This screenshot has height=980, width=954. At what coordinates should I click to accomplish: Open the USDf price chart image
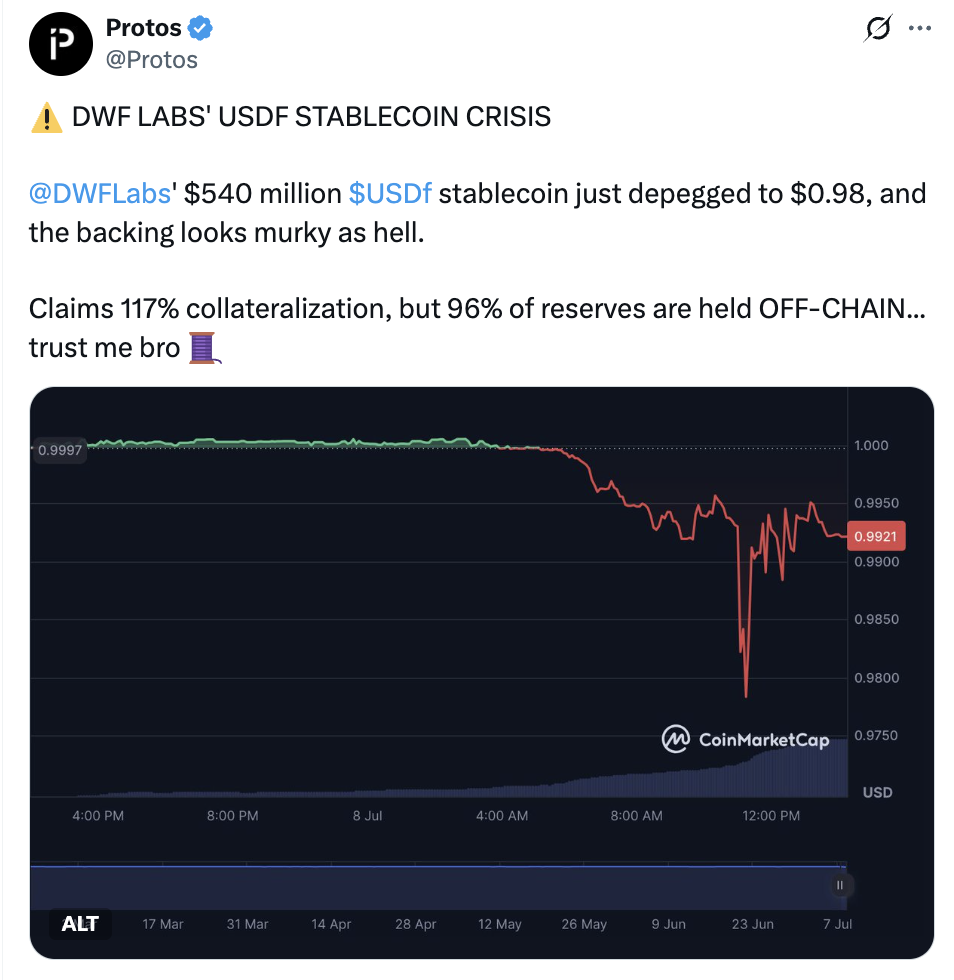point(482,672)
